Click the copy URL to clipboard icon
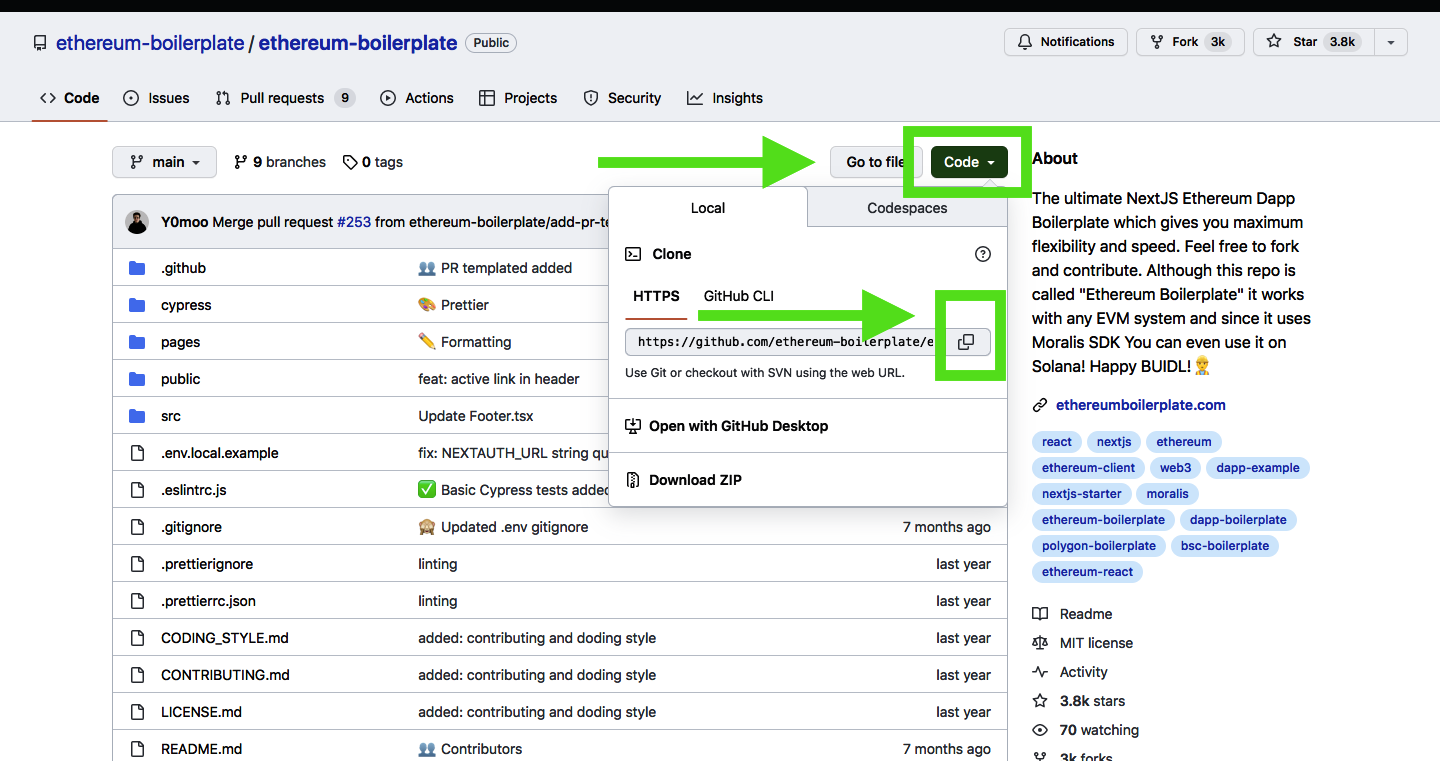The height and width of the screenshot is (761, 1440). (x=965, y=342)
